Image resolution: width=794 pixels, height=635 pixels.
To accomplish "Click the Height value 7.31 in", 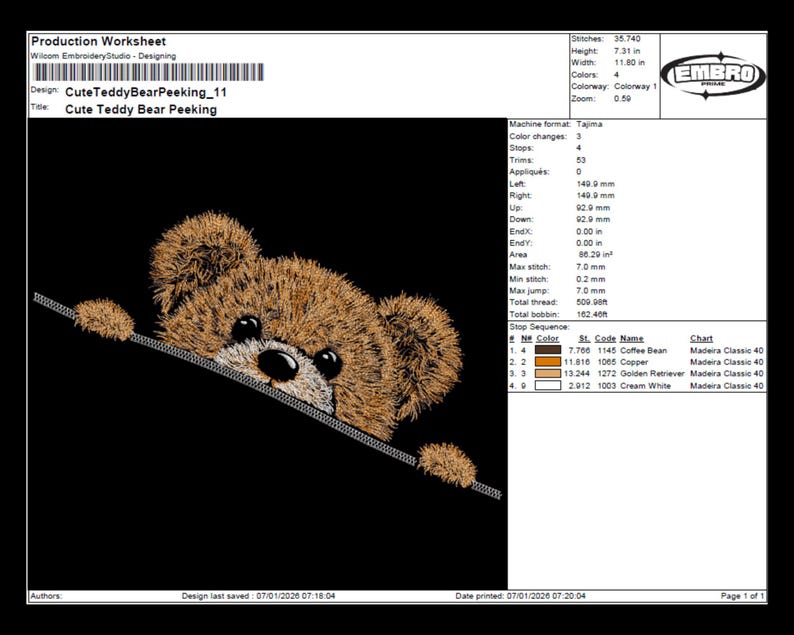I will 627,51.
